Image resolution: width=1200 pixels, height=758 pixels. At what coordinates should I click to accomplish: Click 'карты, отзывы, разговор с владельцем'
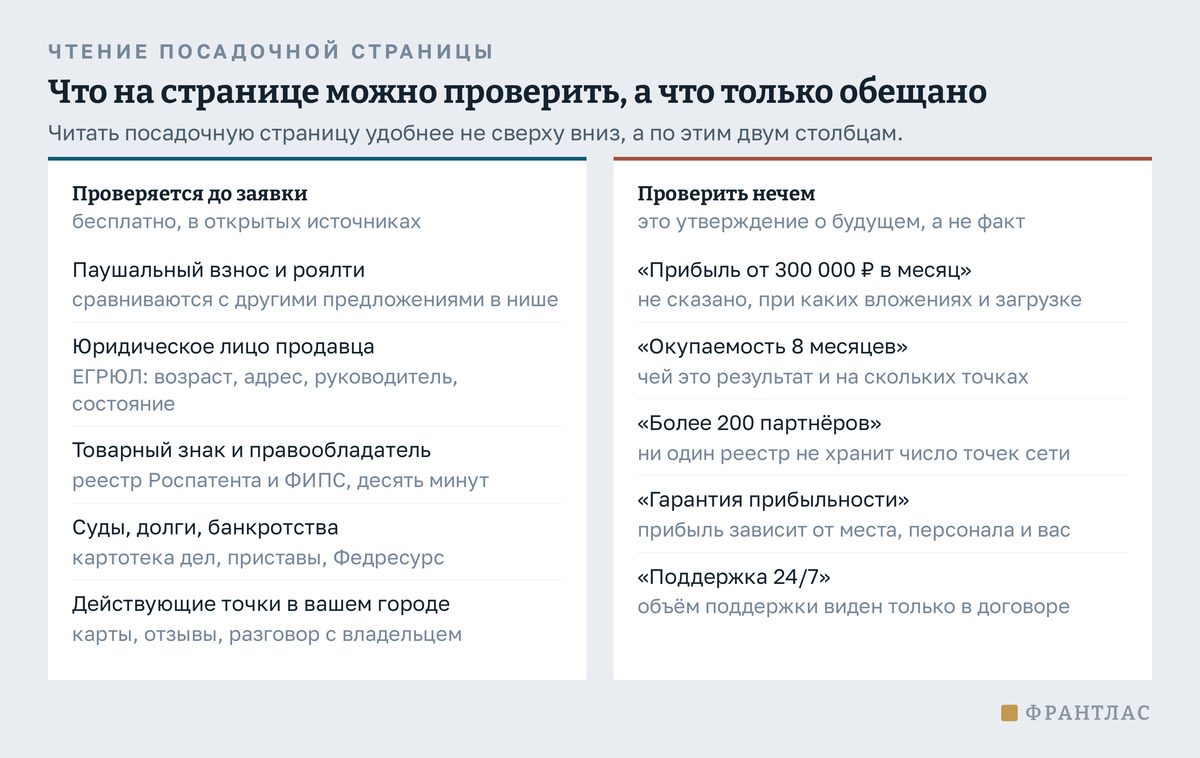tap(267, 634)
